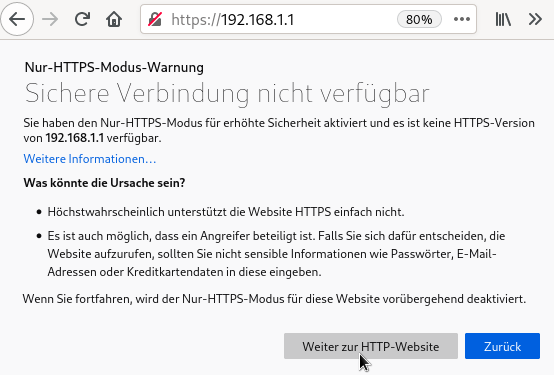Expand the toolbar overflow chevron

(535, 19)
